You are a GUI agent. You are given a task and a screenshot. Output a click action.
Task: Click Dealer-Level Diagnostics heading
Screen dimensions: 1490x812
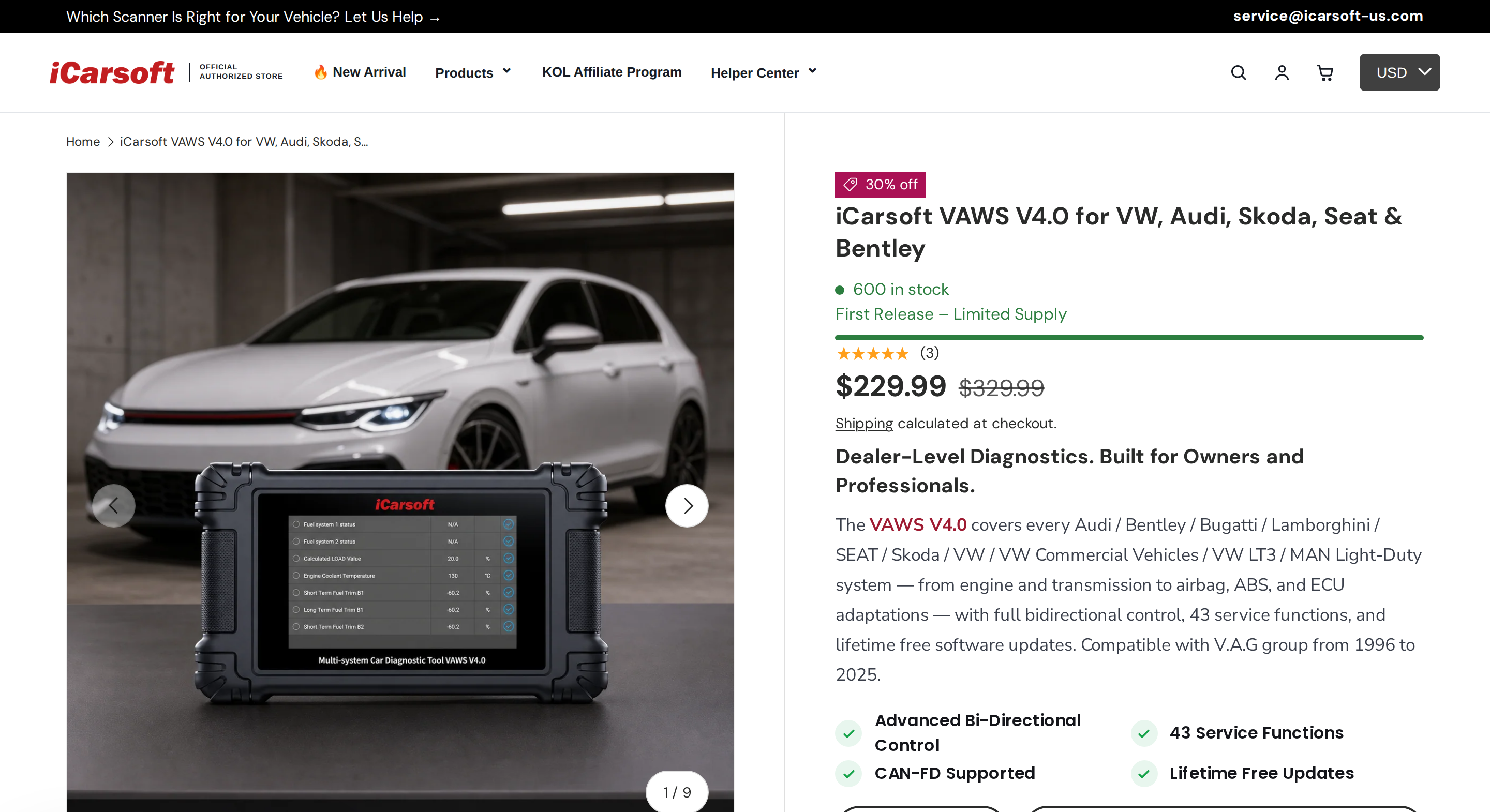point(1069,471)
